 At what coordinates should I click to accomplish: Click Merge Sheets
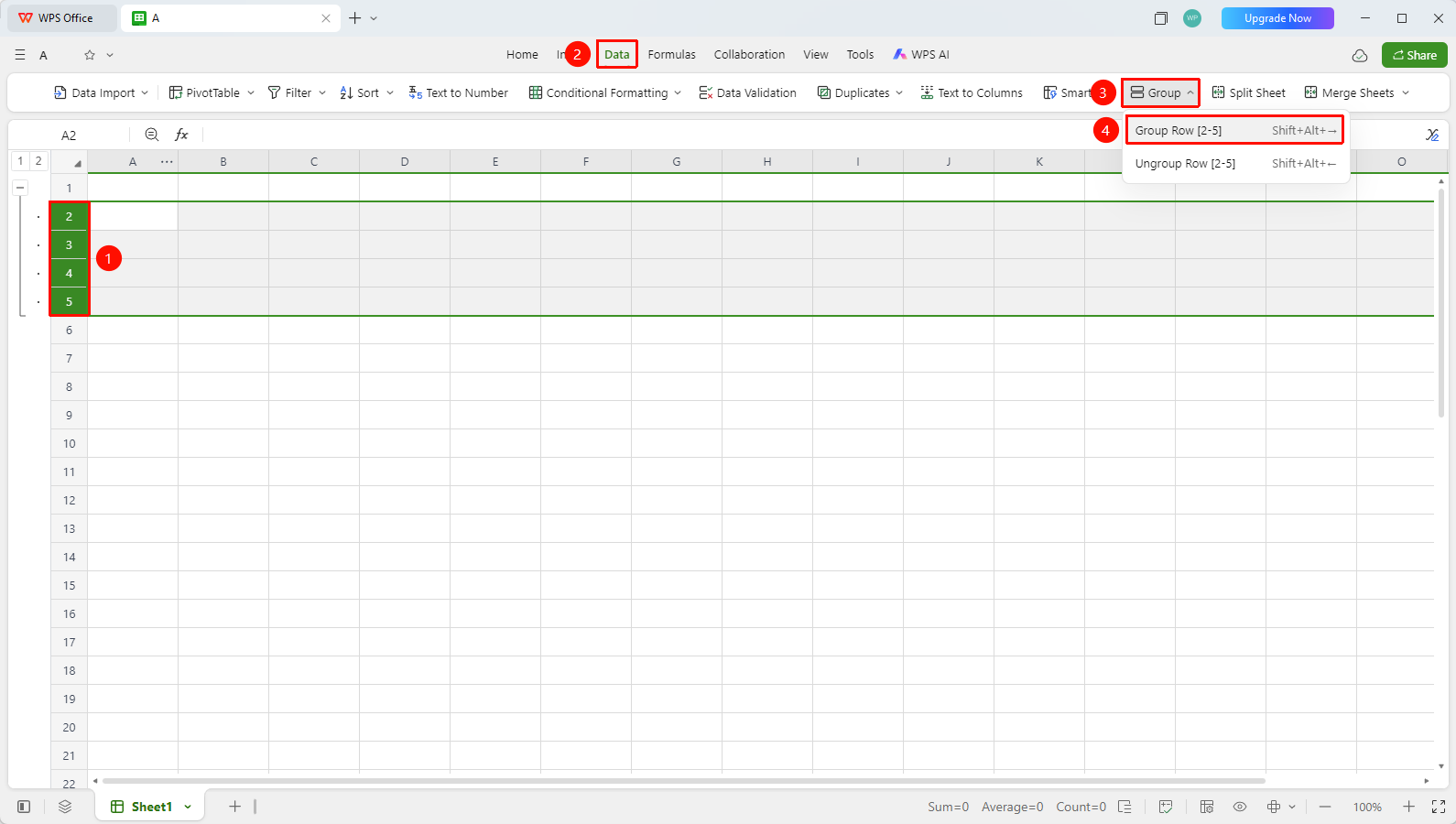1349,92
